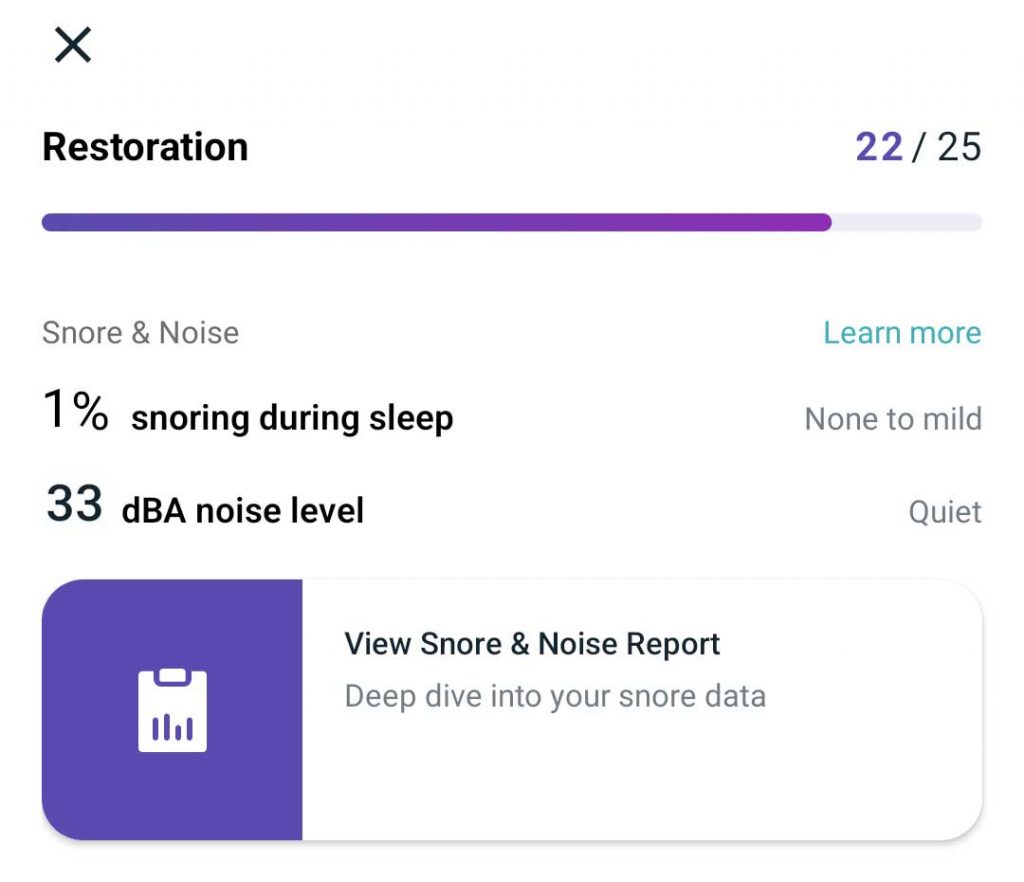Tap the purple 22 score number

tap(879, 147)
